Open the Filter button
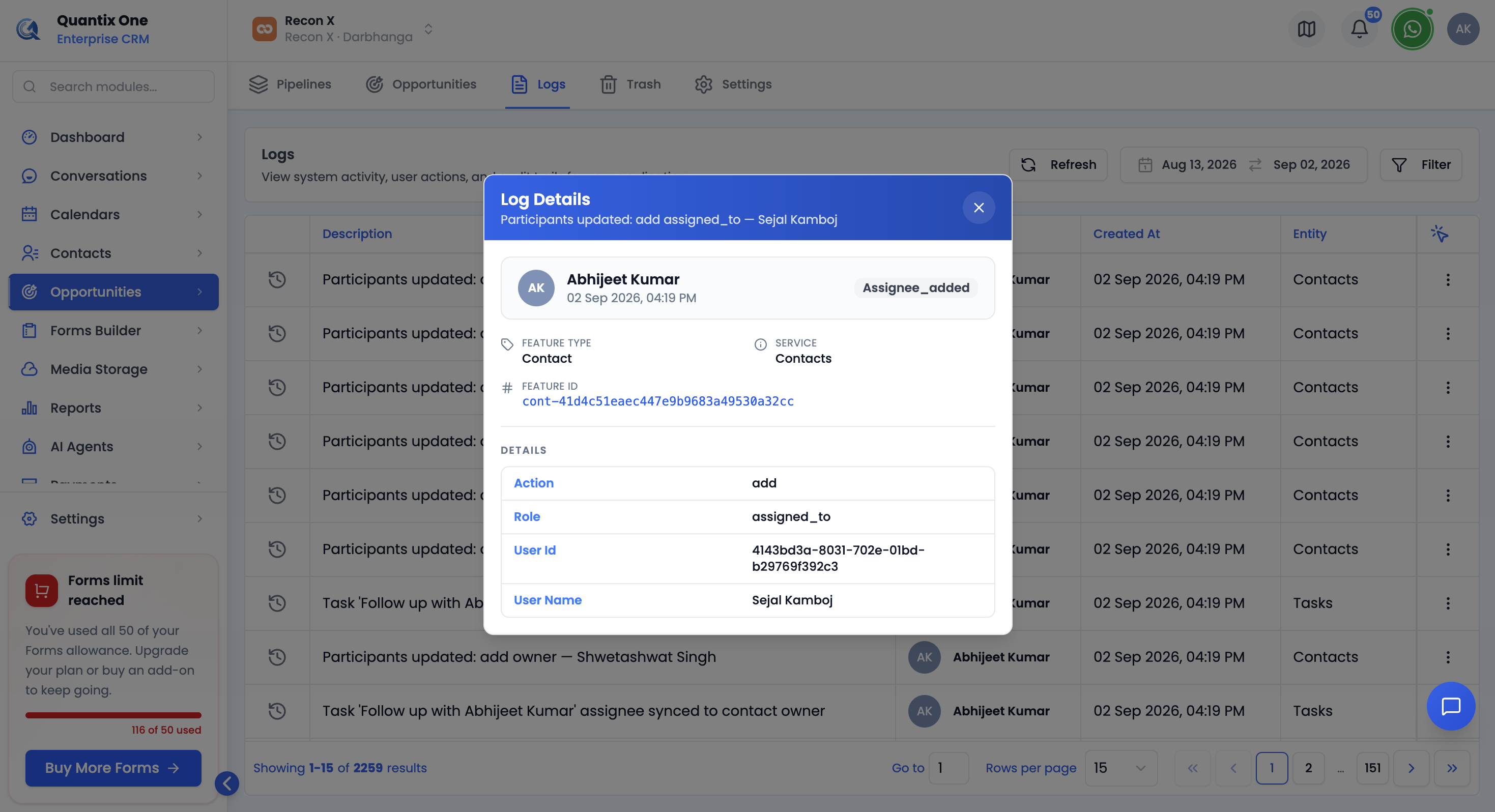The width and height of the screenshot is (1495, 812). pyautogui.click(x=1421, y=165)
